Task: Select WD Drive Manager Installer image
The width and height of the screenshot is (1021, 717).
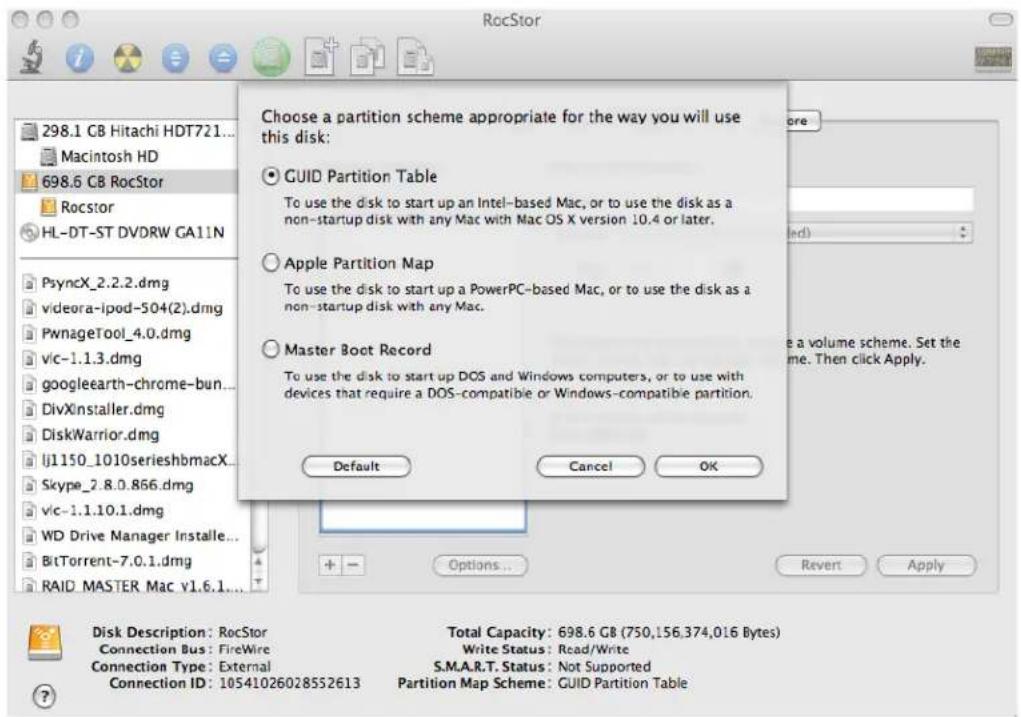Action: (133, 535)
